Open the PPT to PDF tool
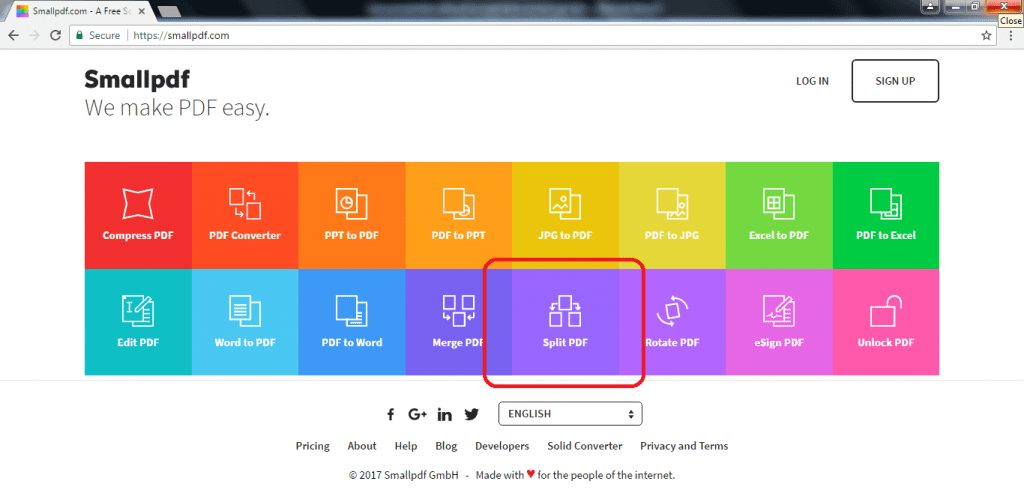This screenshot has height=496, width=1024. [351, 215]
